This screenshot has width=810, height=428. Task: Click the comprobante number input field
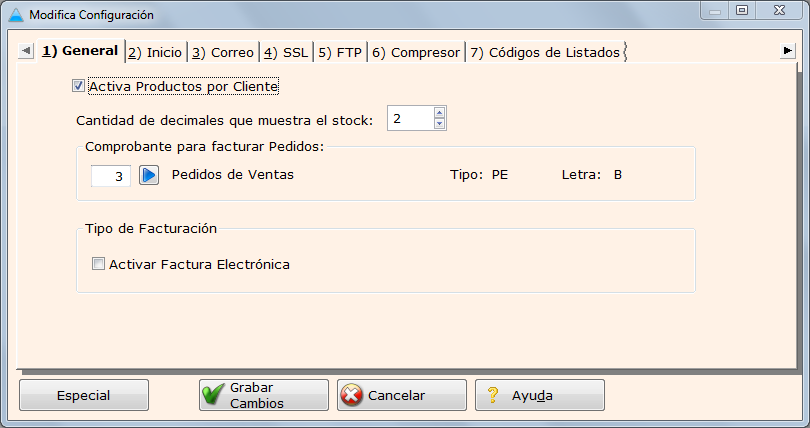[x=111, y=175]
